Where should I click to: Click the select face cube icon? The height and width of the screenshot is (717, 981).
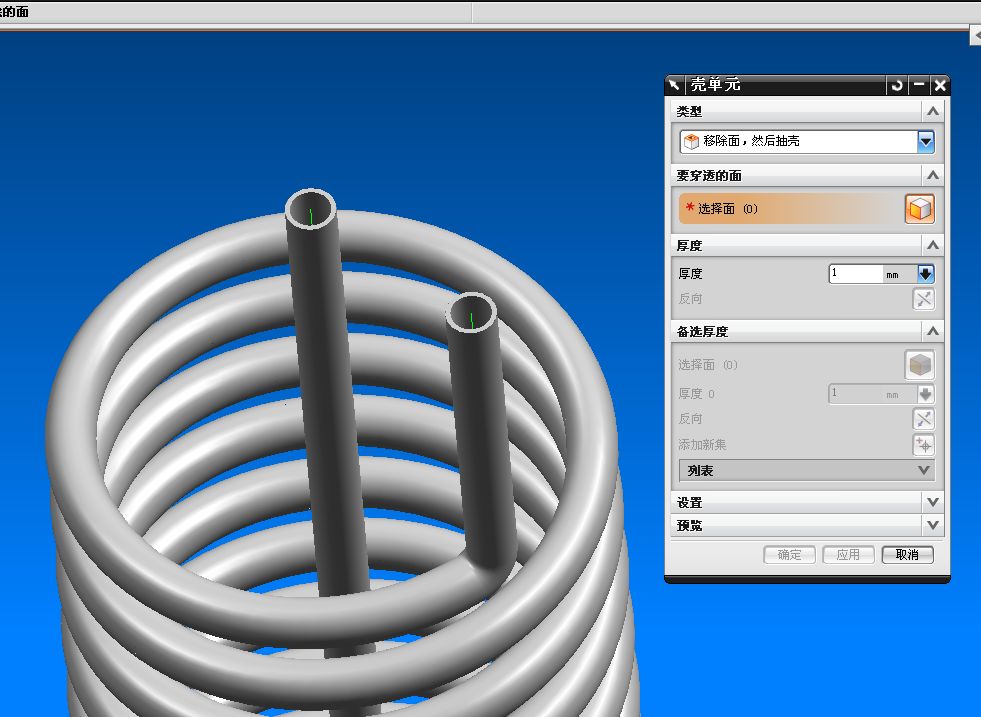click(919, 208)
